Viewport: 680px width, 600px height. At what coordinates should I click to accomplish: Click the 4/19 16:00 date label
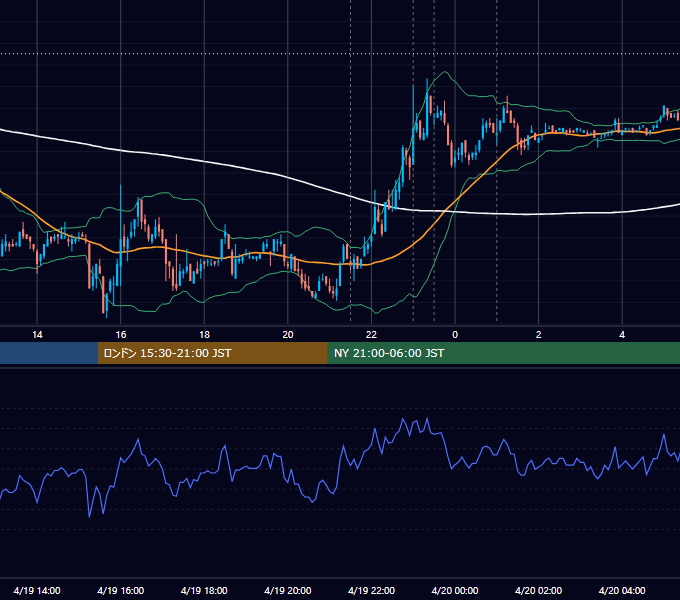click(121, 590)
